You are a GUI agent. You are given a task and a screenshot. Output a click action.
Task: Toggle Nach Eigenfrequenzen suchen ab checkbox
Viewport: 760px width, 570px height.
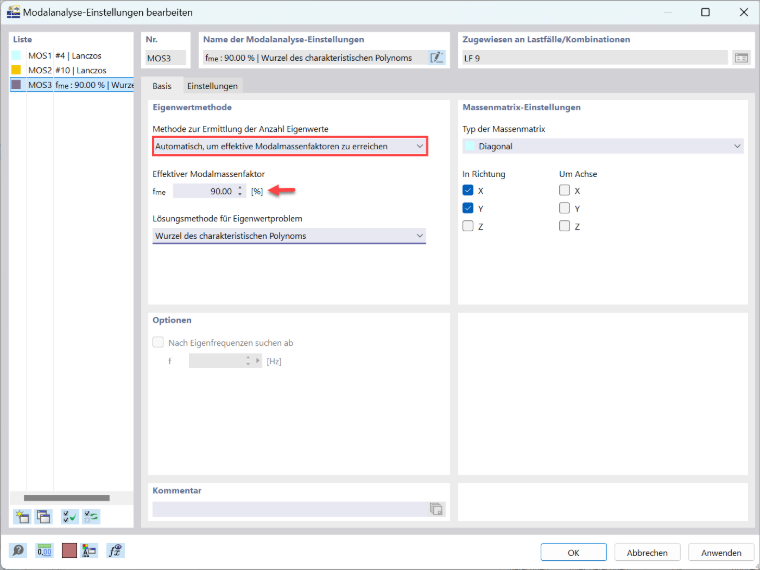158,343
